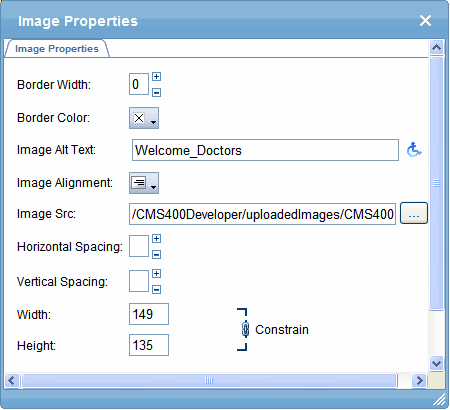Decrease Horizontal Spacing with minus icon
The height and width of the screenshot is (410, 450).
[156, 255]
